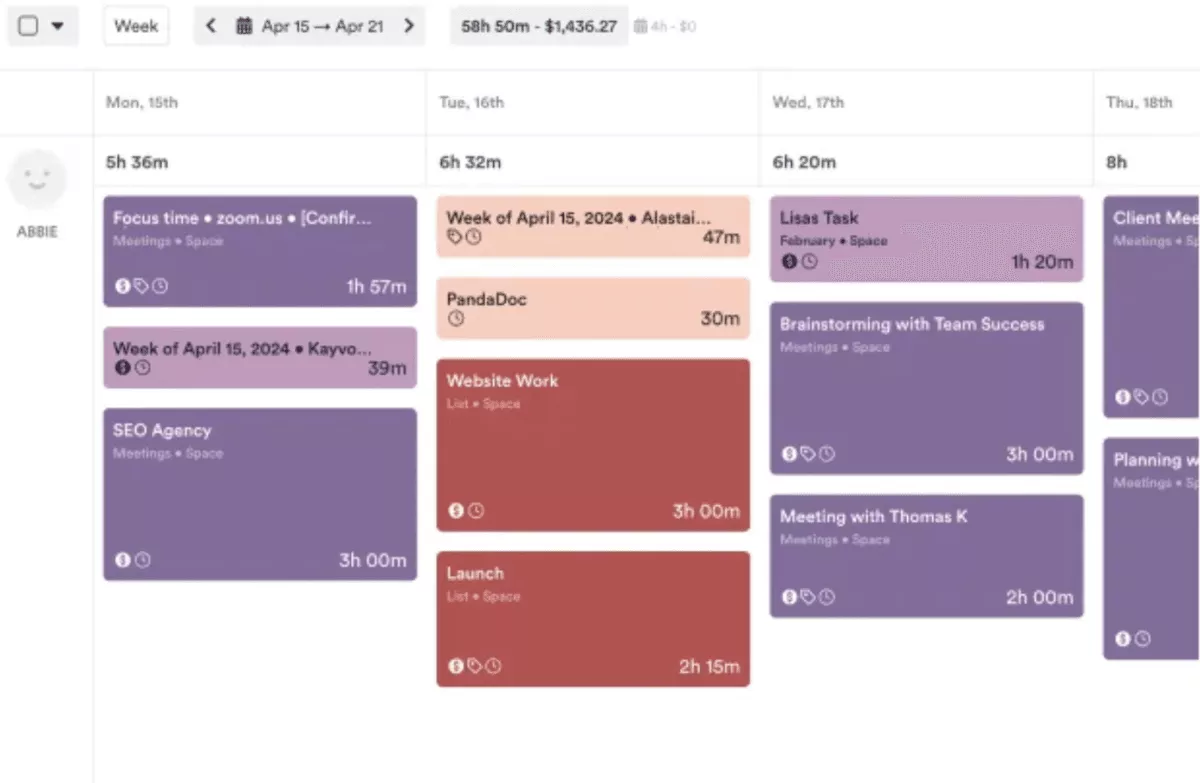1200x783 pixels.
Task: Select the tag icon on the Focus time entry
Action: coord(140,284)
